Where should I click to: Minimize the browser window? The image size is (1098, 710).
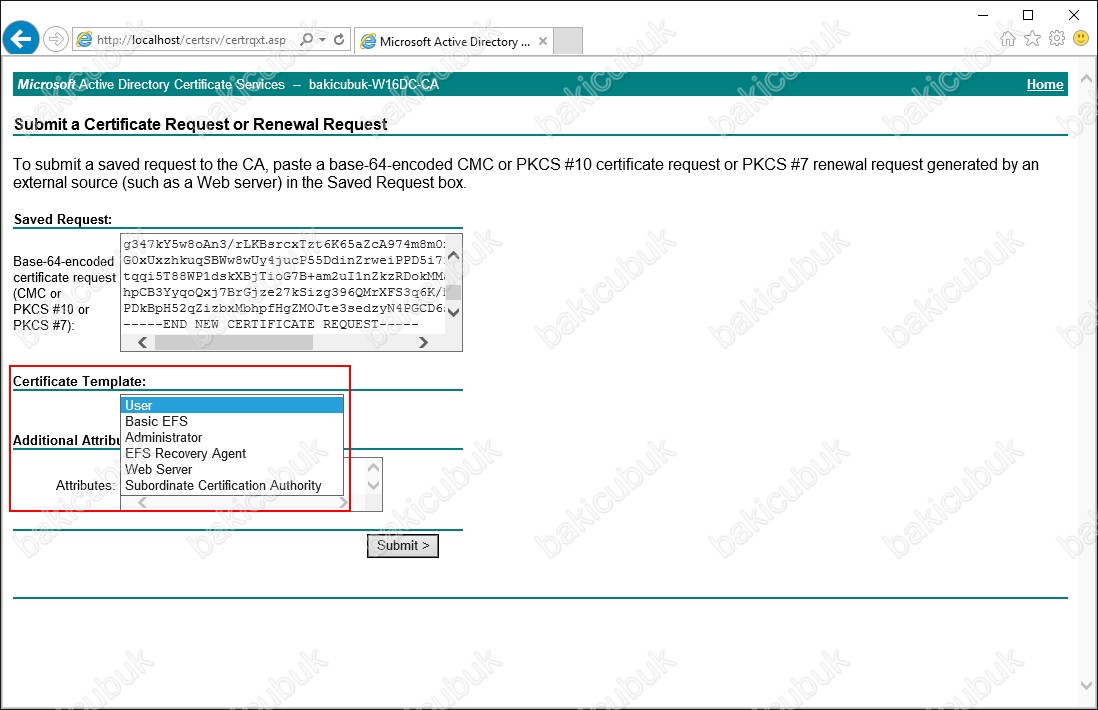(983, 15)
